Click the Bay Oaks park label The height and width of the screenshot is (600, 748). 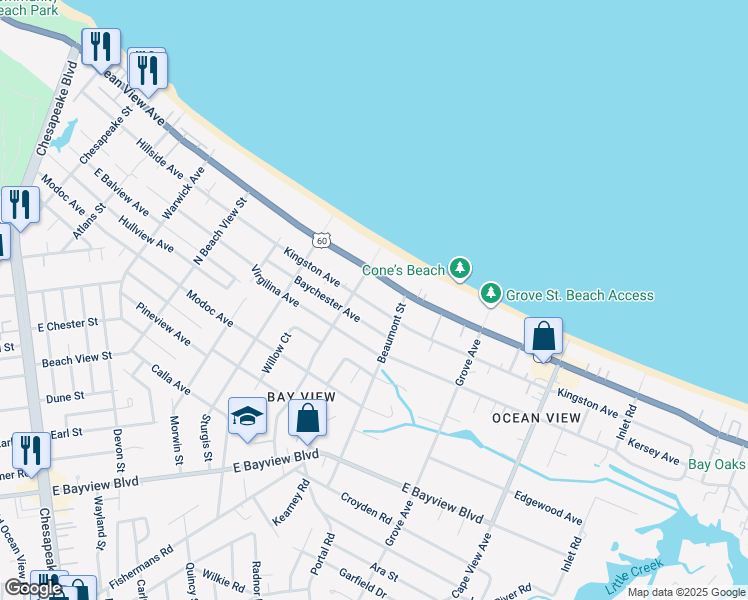click(718, 463)
